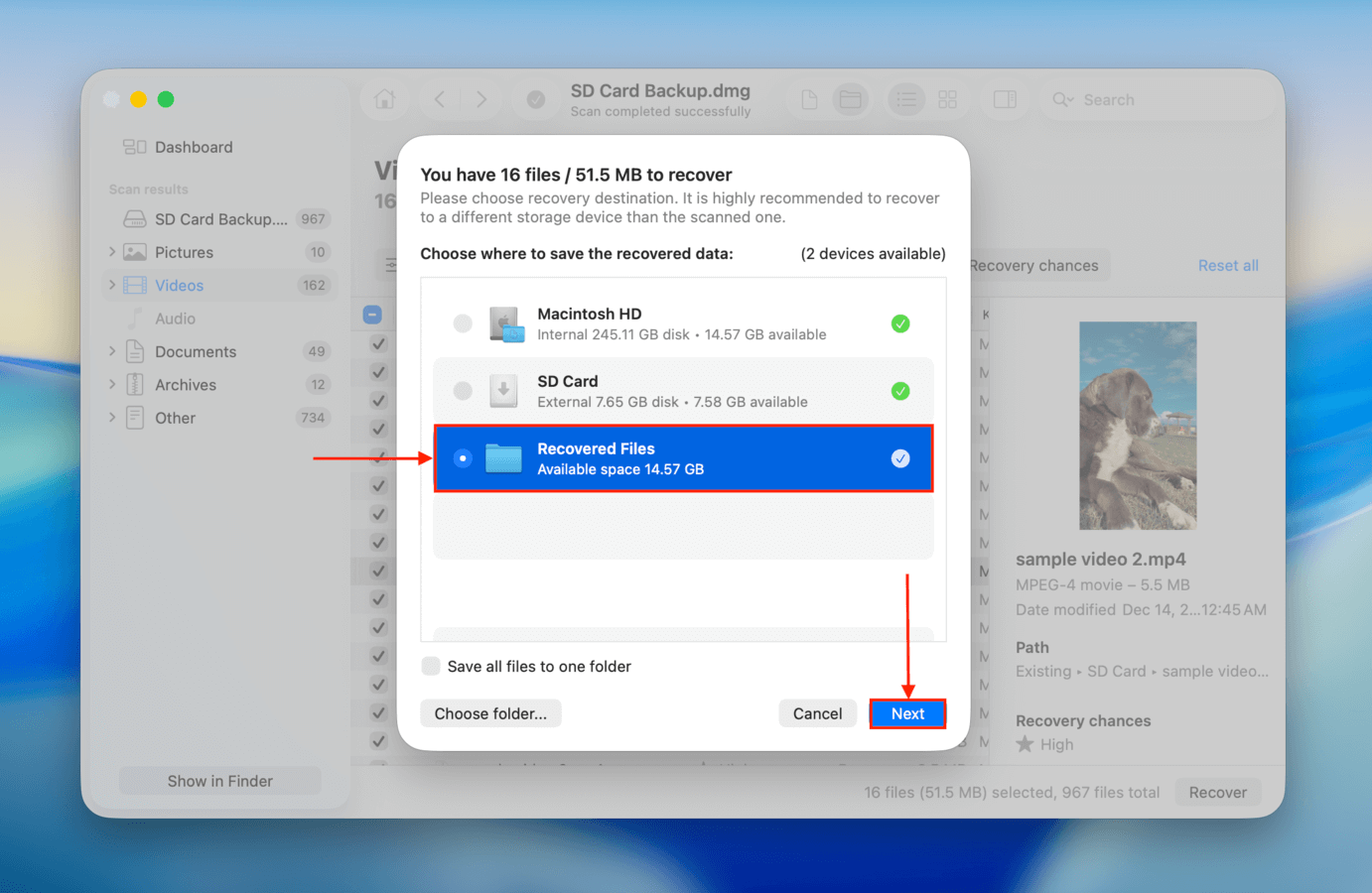
Task: Click the green scan status checkmark
Action: (x=535, y=99)
